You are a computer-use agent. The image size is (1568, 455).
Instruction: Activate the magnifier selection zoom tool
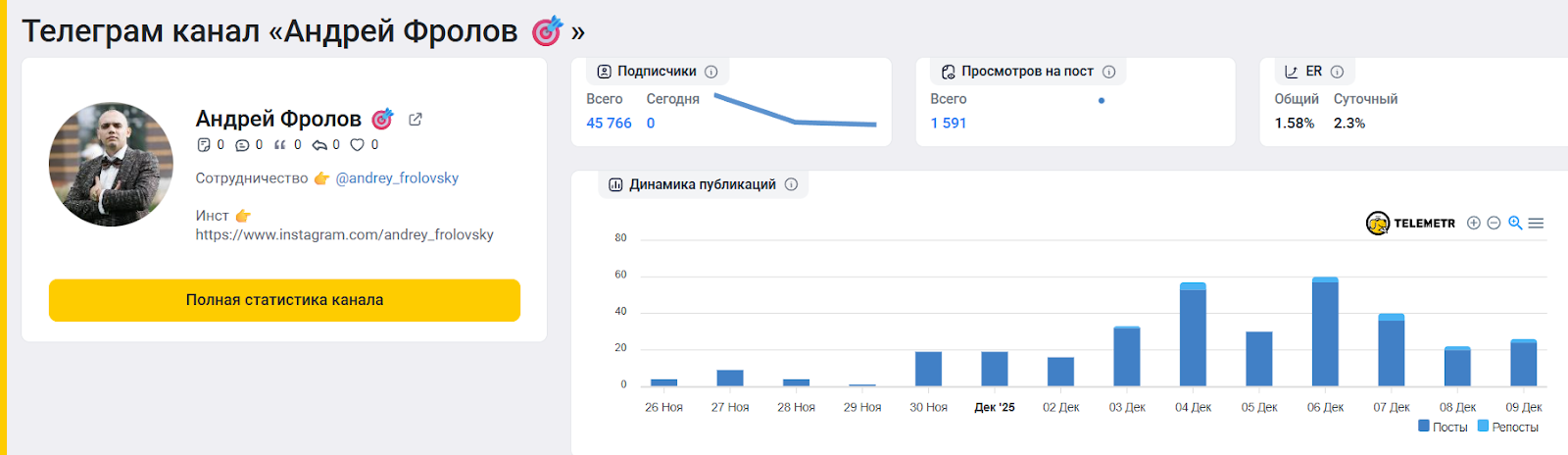1515,224
